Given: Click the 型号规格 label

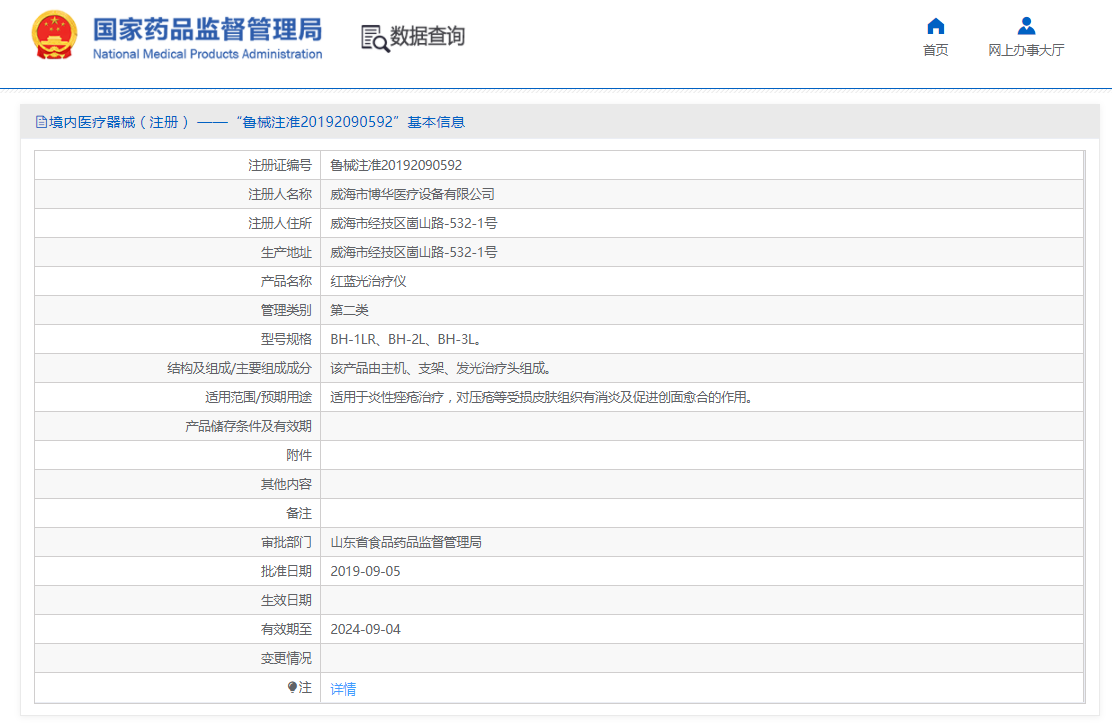Looking at the screenshot, I should pyautogui.click(x=286, y=340).
